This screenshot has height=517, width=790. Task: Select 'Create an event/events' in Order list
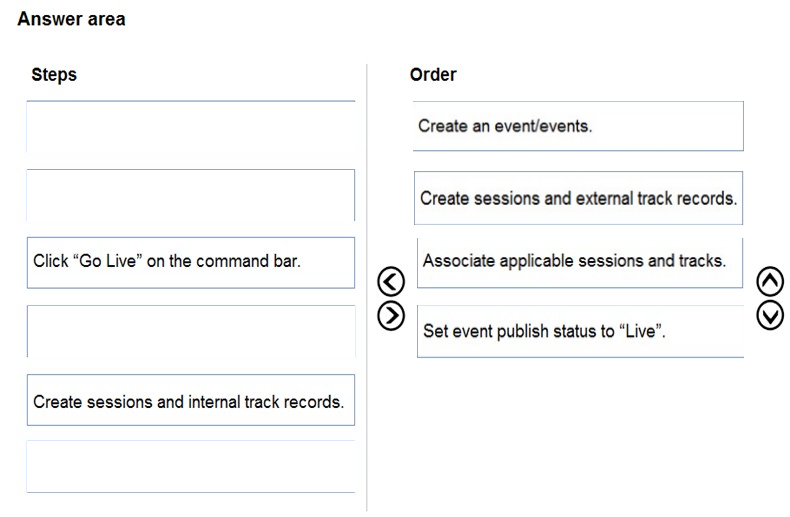click(578, 126)
